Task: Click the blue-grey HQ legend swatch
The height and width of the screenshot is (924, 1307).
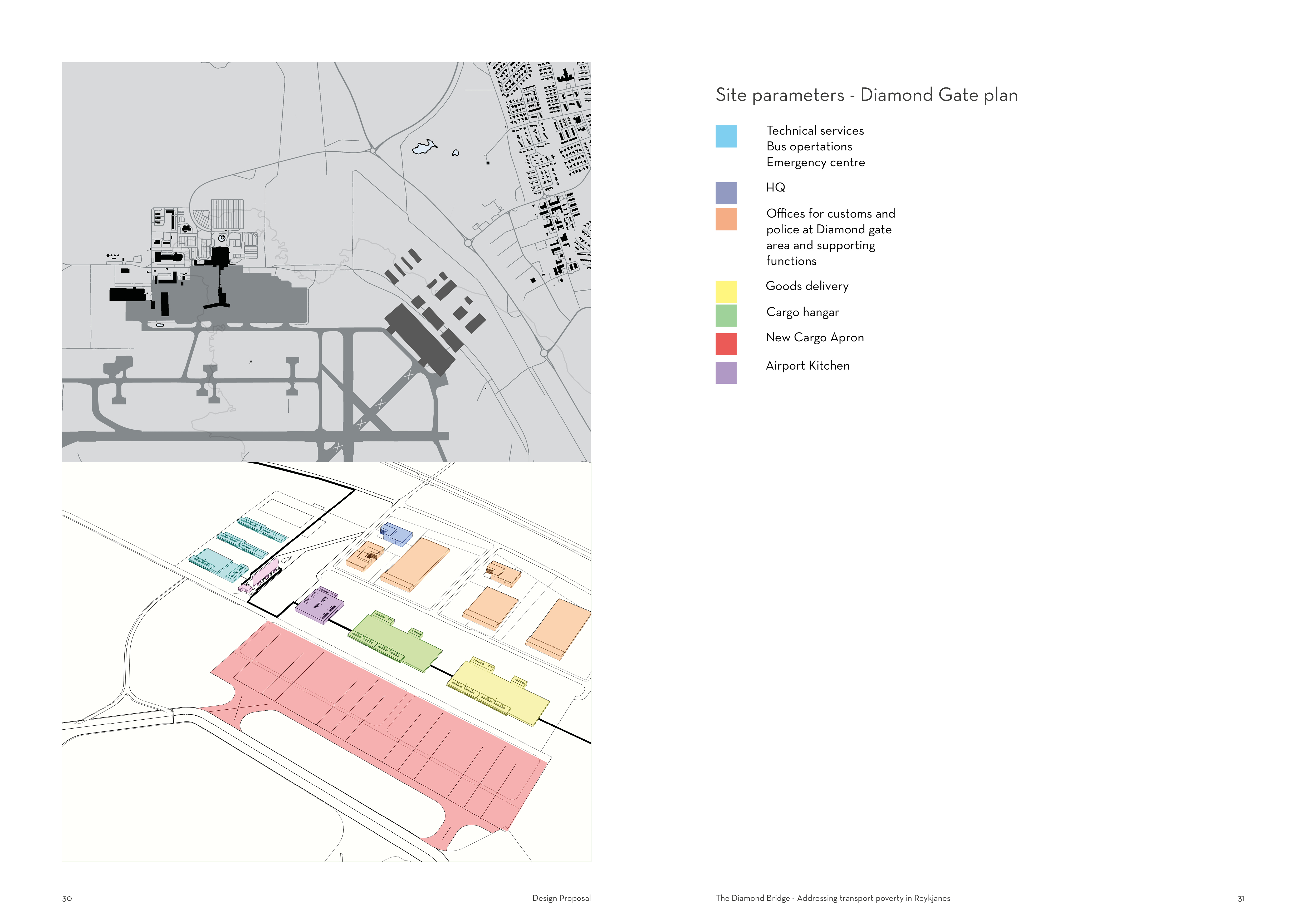Action: [726, 193]
